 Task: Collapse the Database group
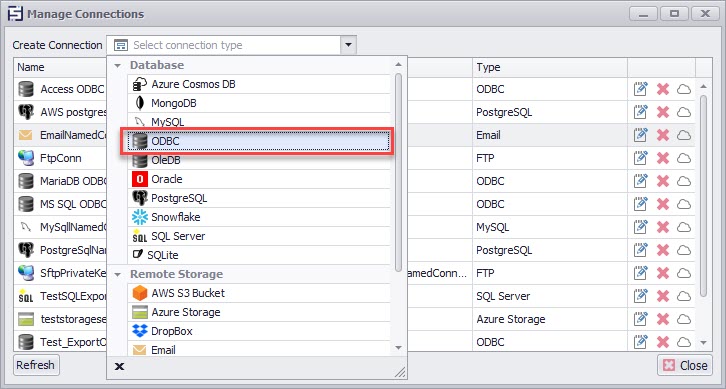click(x=118, y=65)
